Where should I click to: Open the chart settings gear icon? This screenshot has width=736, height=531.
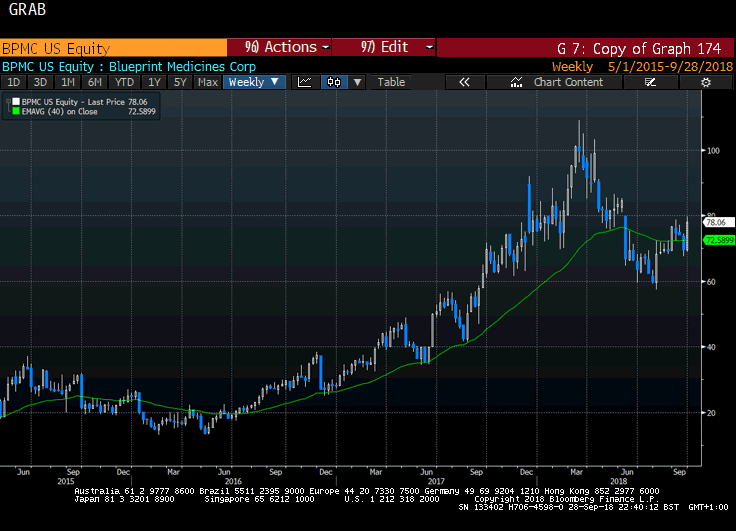[x=706, y=82]
